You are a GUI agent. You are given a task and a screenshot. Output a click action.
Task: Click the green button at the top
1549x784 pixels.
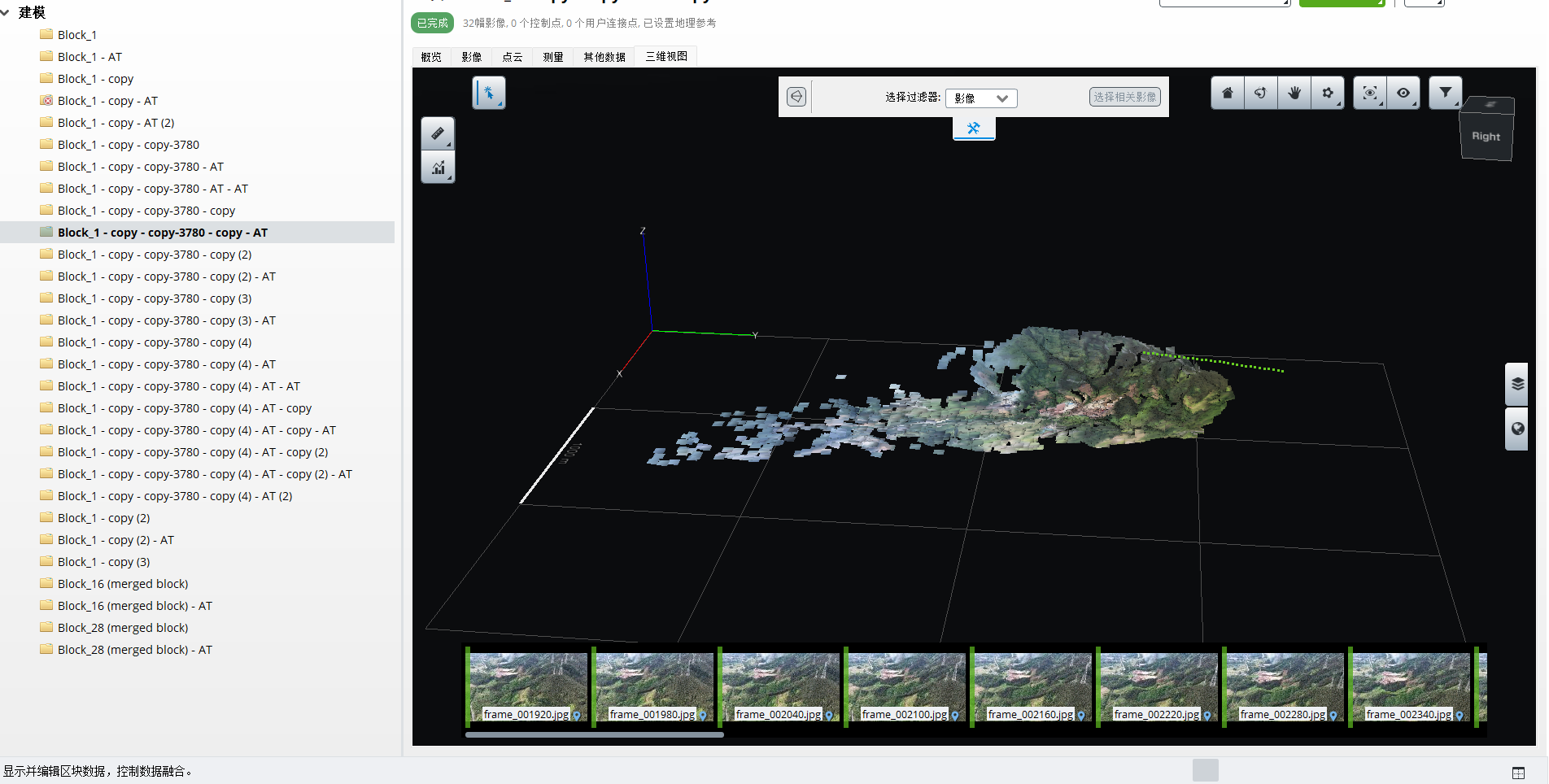click(x=1342, y=3)
